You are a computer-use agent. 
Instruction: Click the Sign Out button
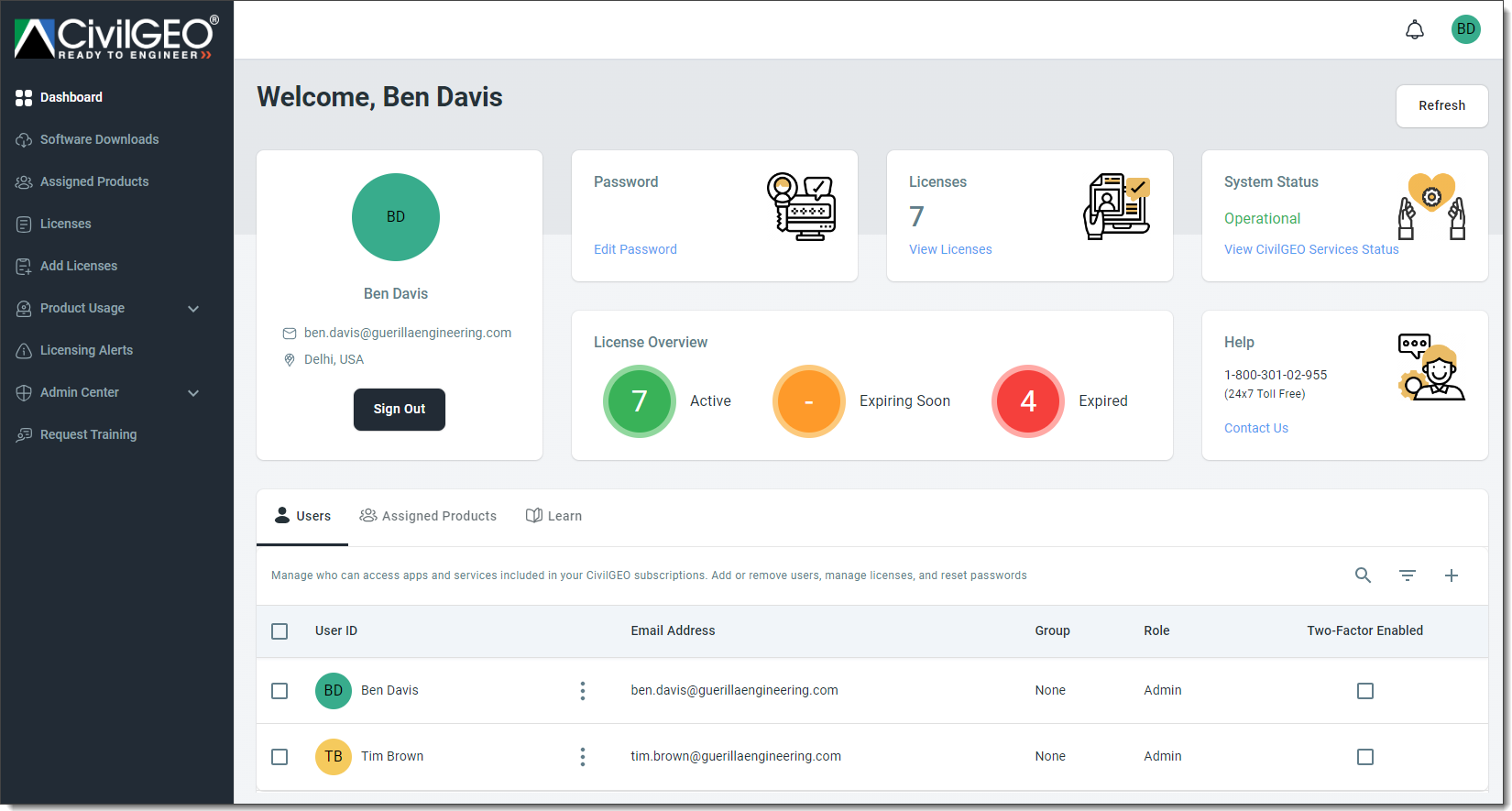(x=400, y=410)
